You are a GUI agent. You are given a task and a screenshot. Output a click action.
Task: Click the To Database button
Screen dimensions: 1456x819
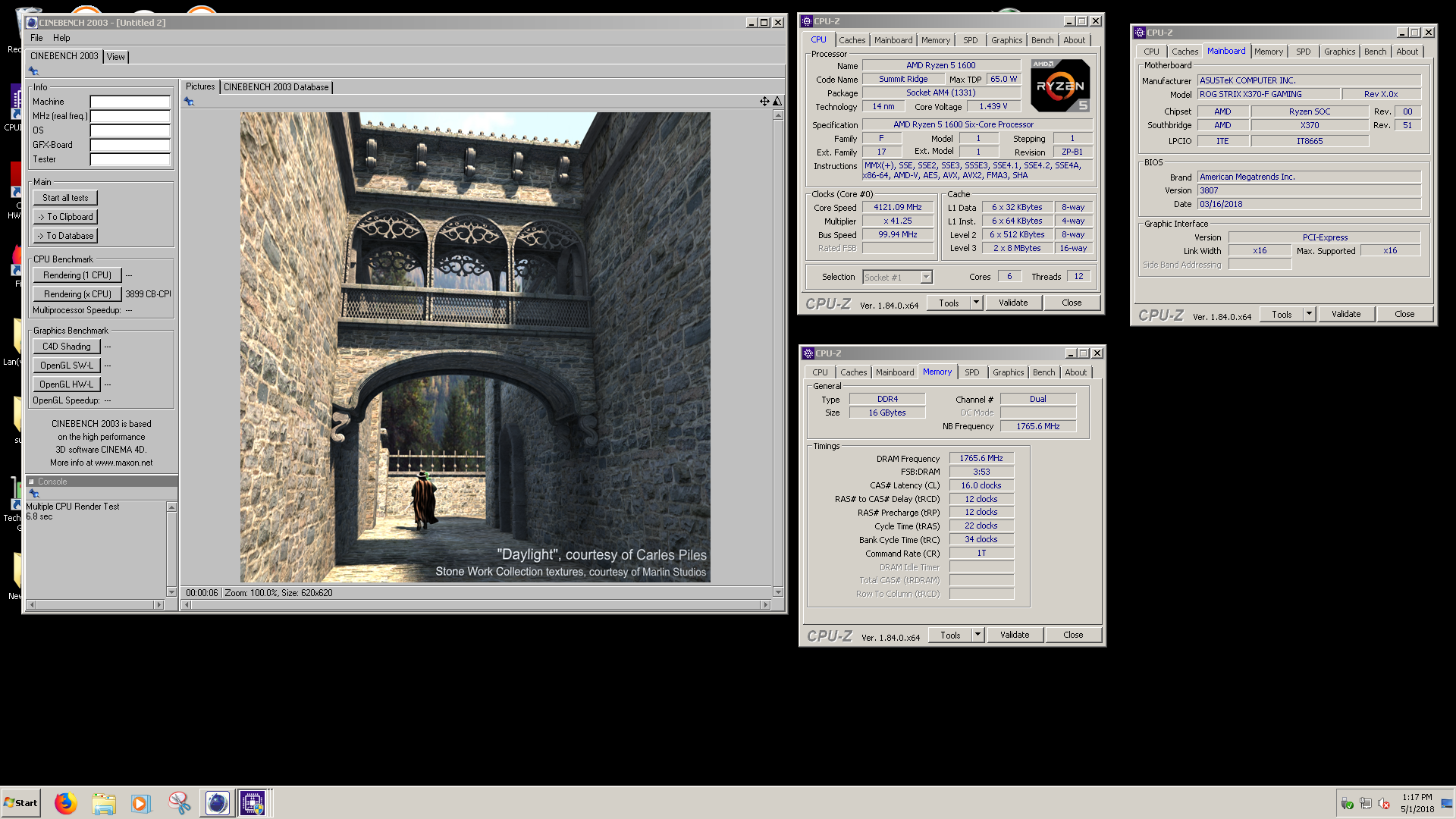65,236
